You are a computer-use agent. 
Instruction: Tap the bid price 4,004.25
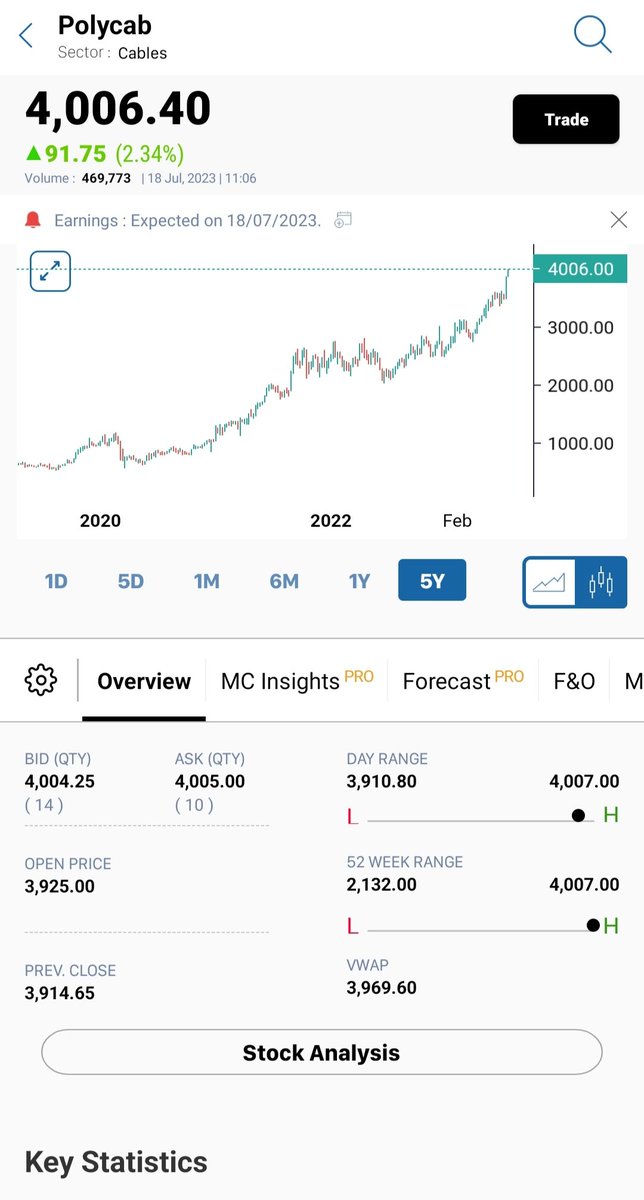60,782
